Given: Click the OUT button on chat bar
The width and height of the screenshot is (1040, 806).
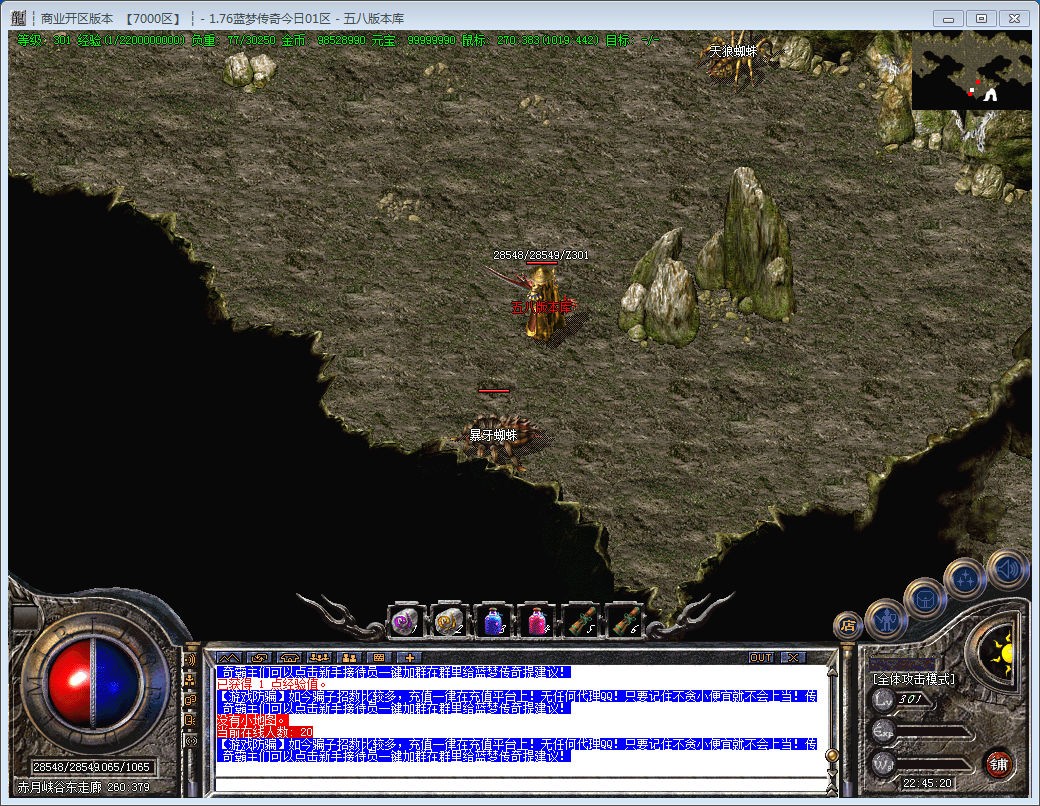Looking at the screenshot, I should pyautogui.click(x=761, y=657).
